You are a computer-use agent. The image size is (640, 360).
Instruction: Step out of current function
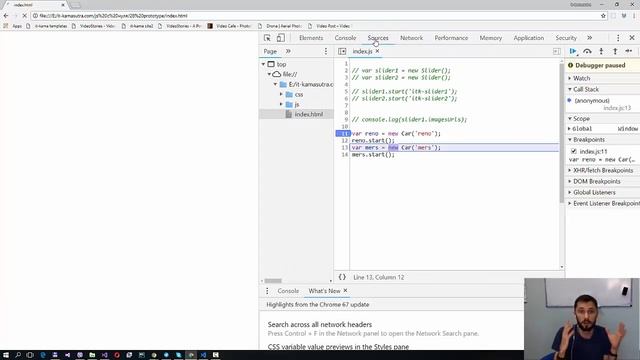point(615,51)
